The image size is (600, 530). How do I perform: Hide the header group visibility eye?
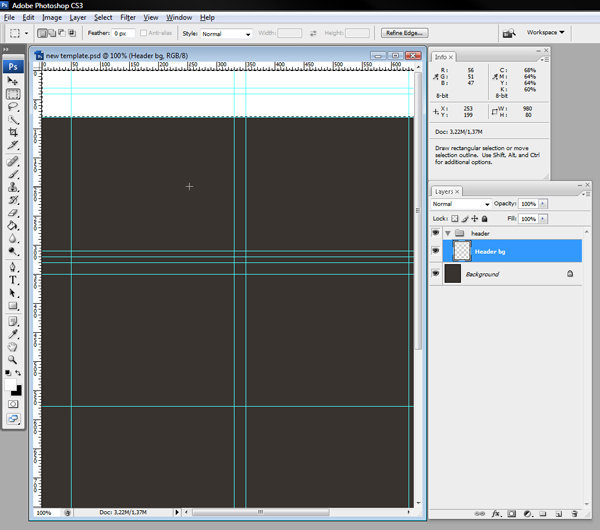(435, 233)
